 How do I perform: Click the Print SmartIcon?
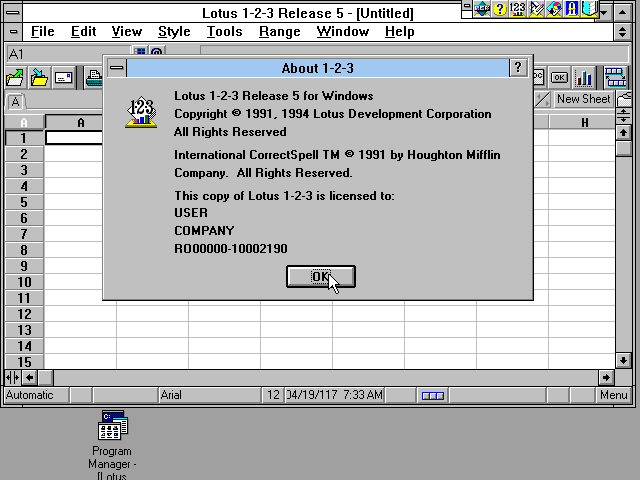coord(93,78)
